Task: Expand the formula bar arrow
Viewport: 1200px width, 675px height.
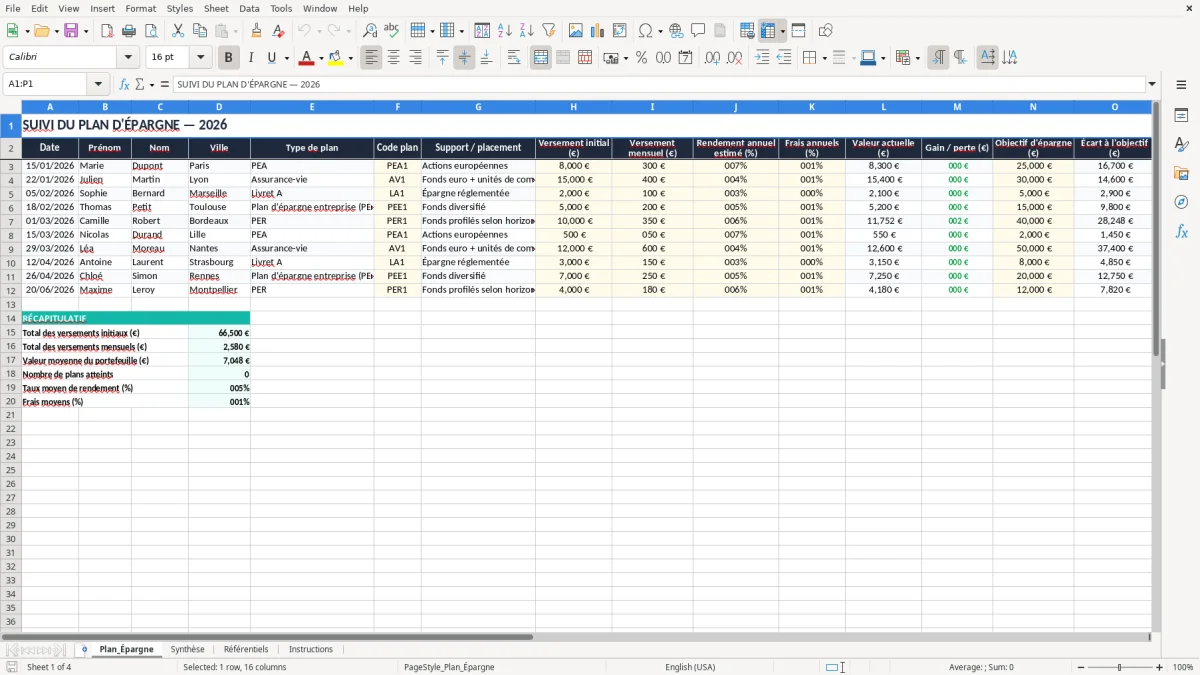Action: [x=1152, y=84]
